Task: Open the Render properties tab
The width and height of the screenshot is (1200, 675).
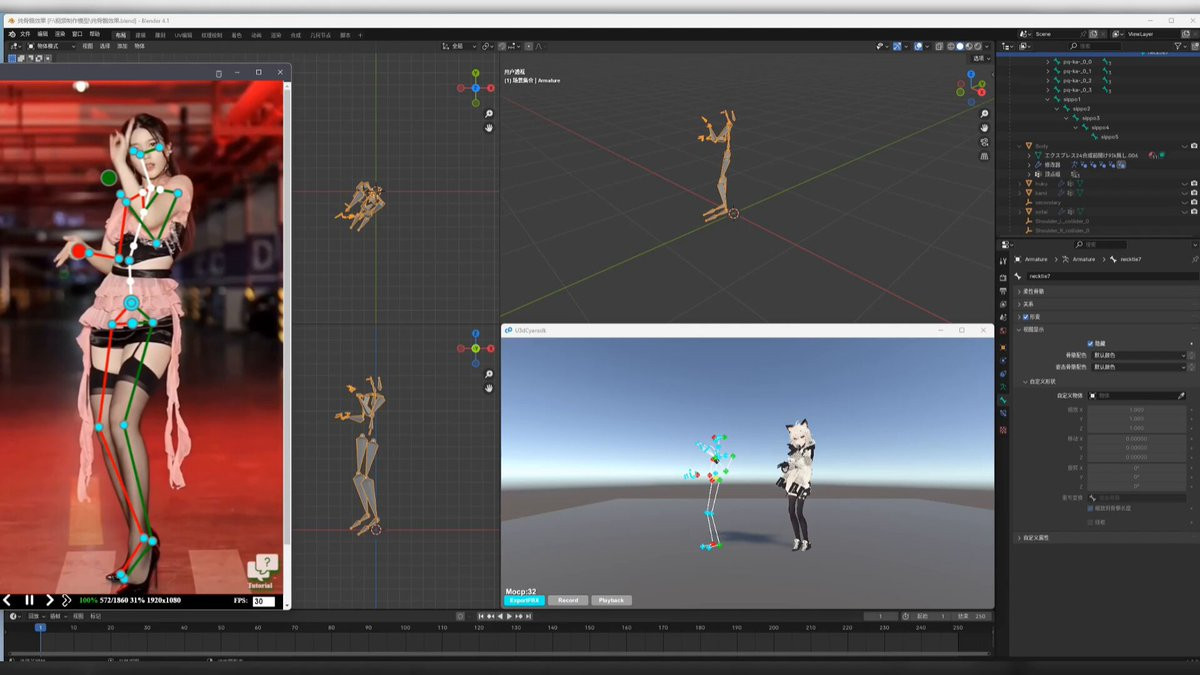Action: [1003, 278]
